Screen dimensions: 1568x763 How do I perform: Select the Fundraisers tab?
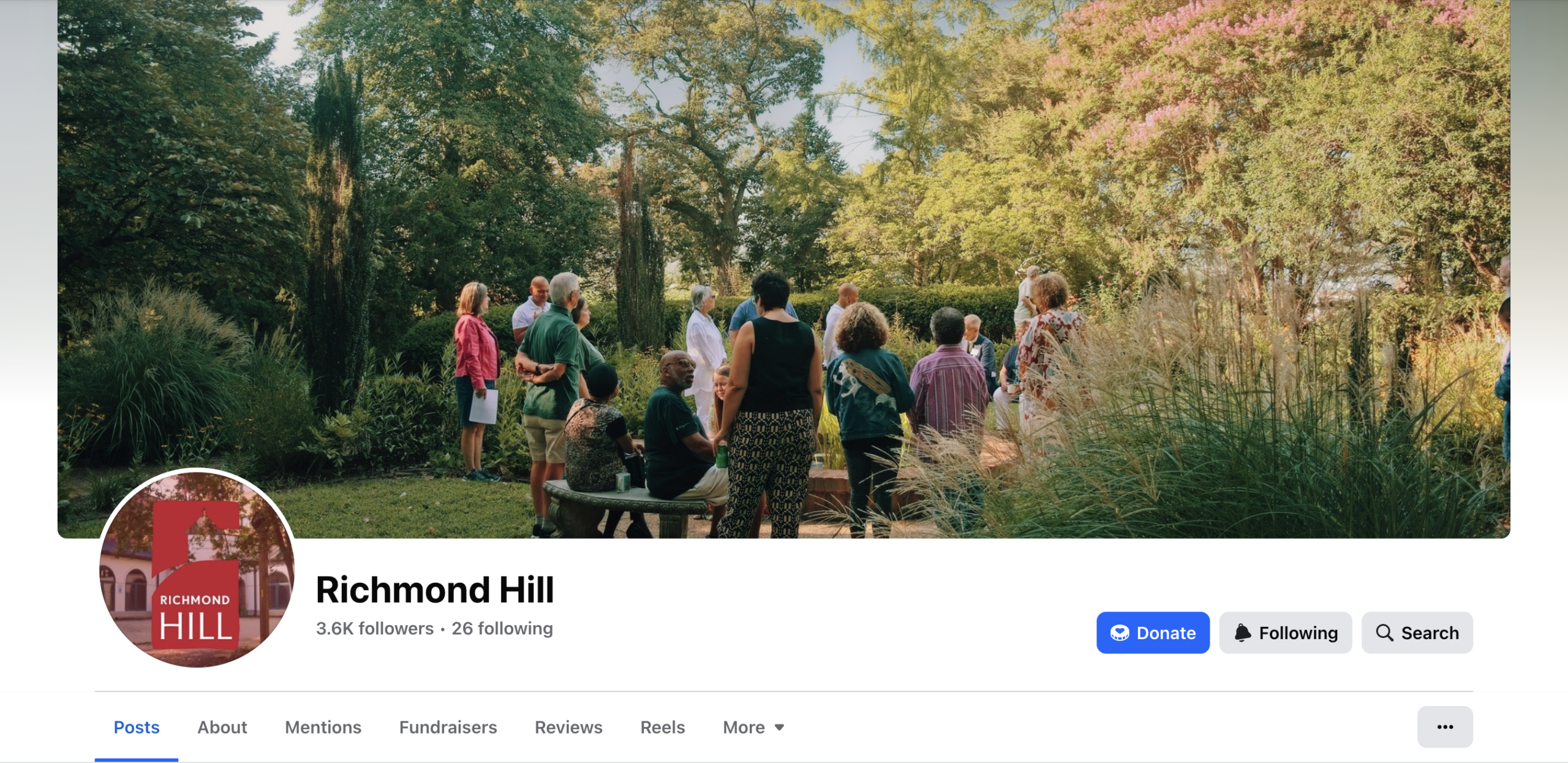(448, 727)
